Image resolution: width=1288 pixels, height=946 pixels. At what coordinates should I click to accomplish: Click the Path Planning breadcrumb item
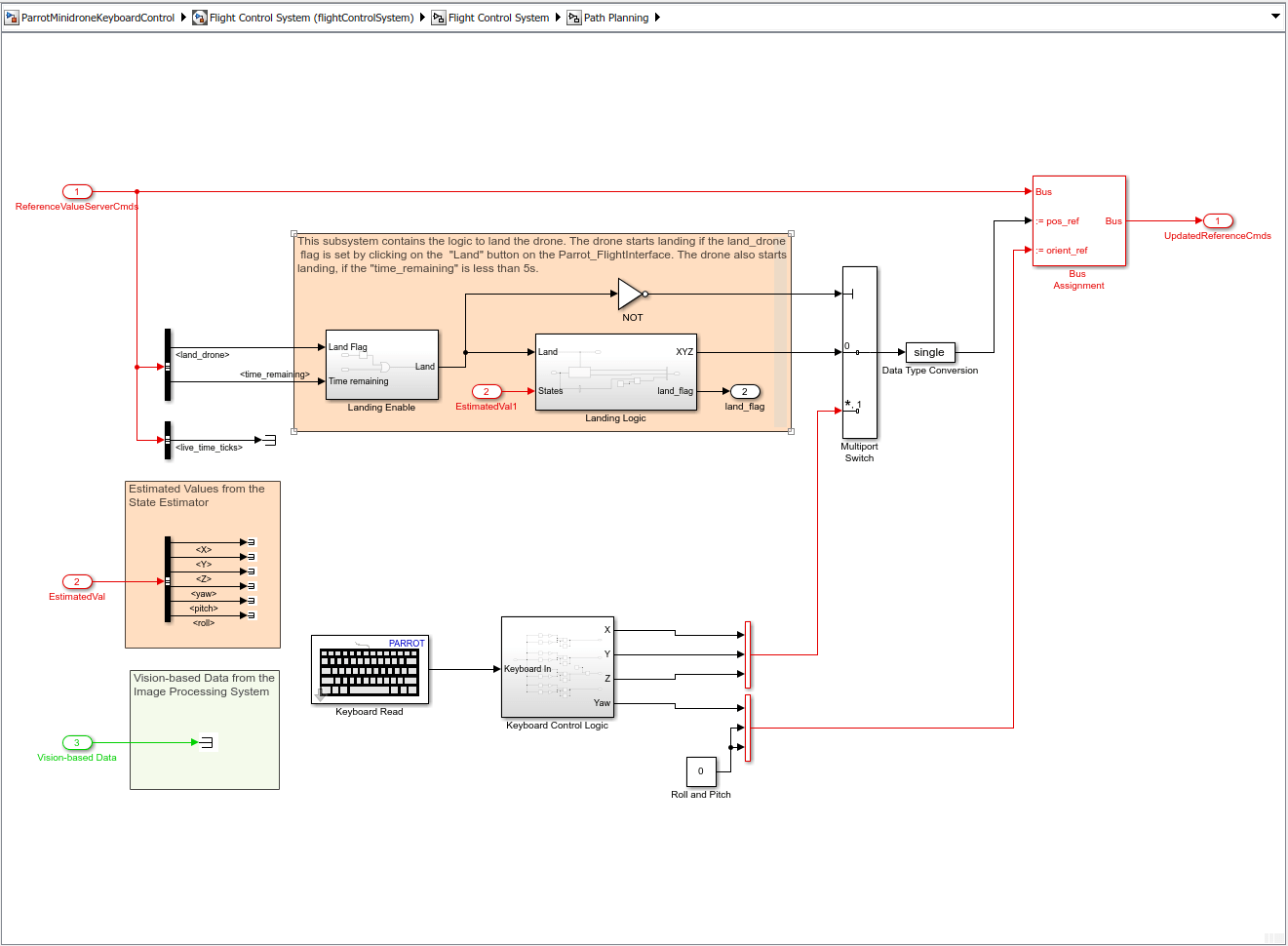click(615, 18)
